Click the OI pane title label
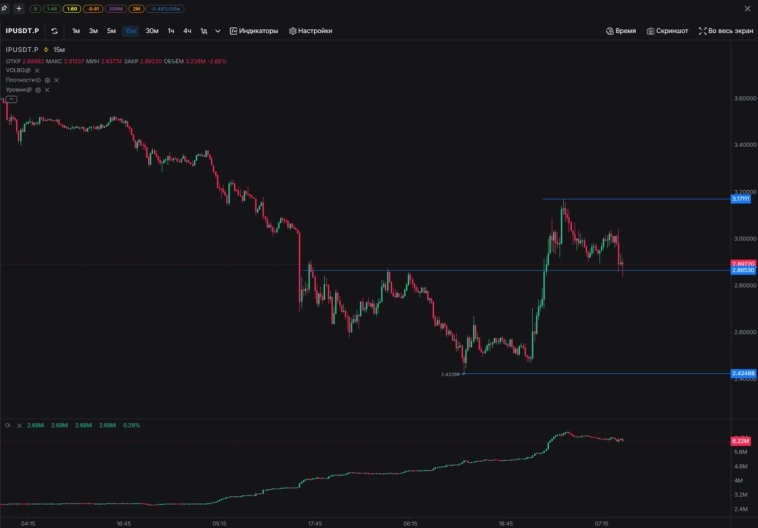The width and height of the screenshot is (758, 528). click(7, 425)
